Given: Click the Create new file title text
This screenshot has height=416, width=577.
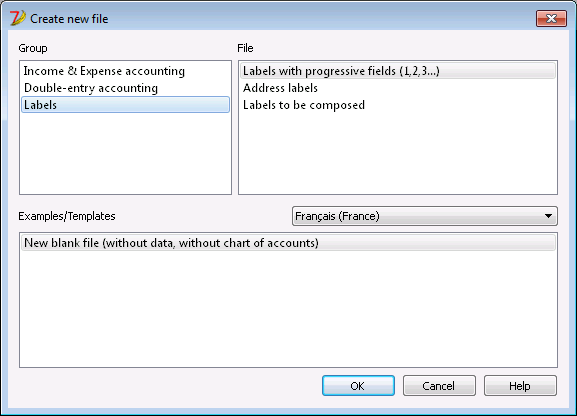Looking at the screenshot, I should (69, 19).
